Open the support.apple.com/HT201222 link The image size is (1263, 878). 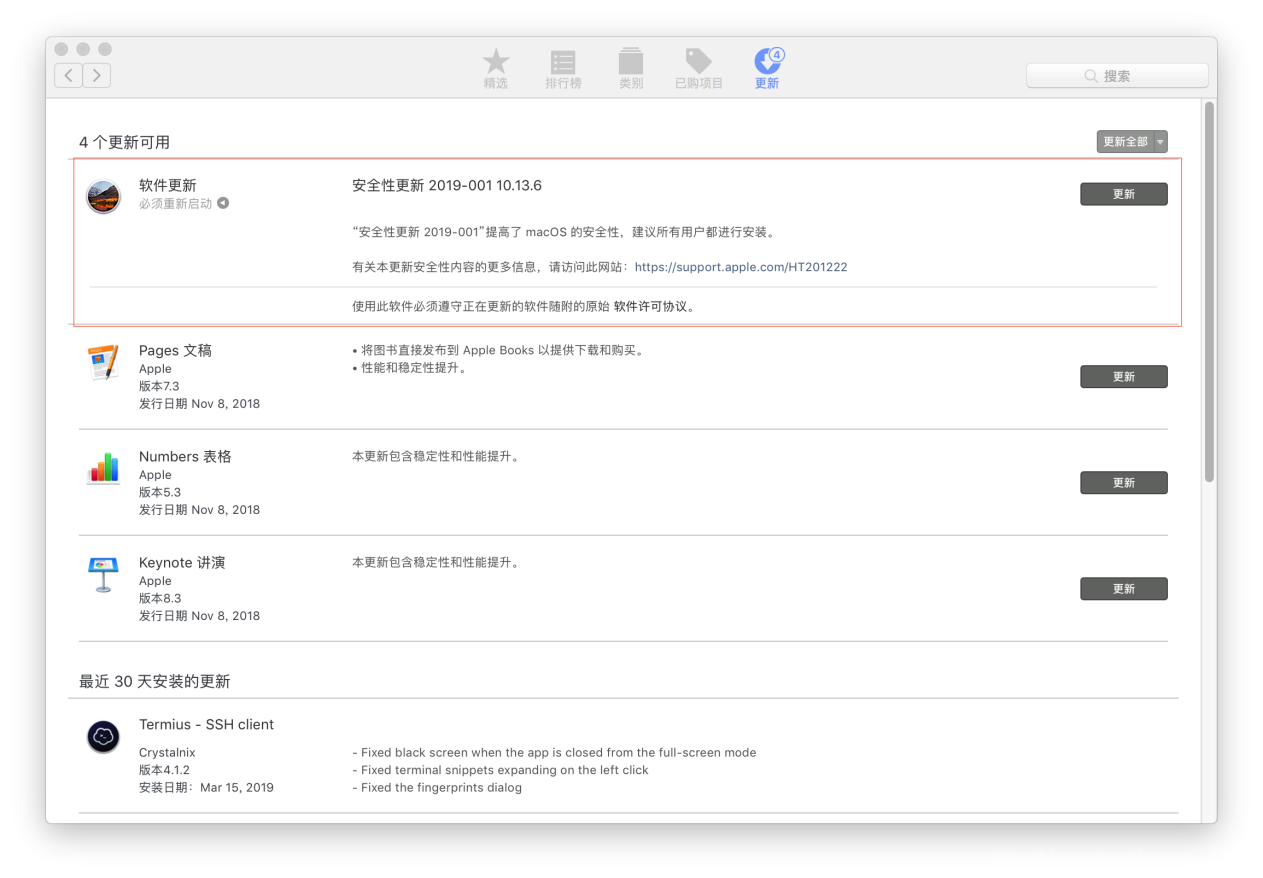[x=741, y=267]
